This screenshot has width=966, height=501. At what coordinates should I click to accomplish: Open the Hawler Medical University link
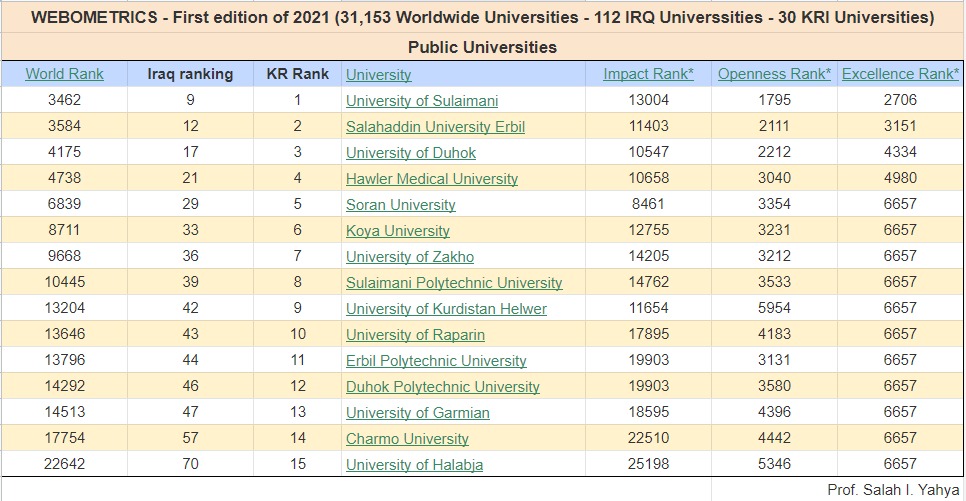pyautogui.click(x=431, y=178)
